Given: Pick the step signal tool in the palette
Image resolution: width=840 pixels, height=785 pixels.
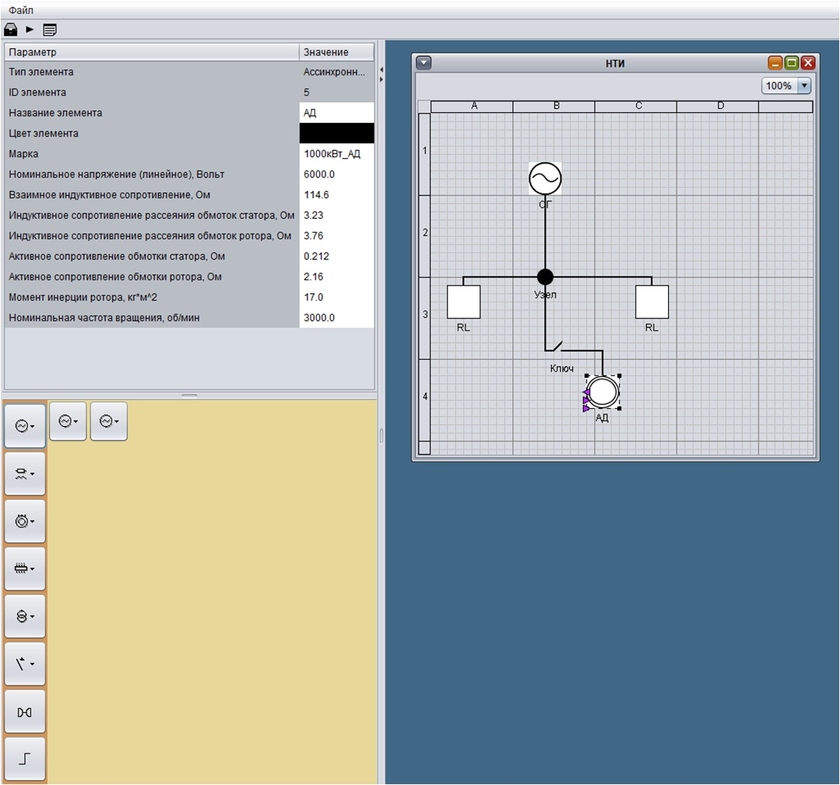Looking at the screenshot, I should point(25,759).
